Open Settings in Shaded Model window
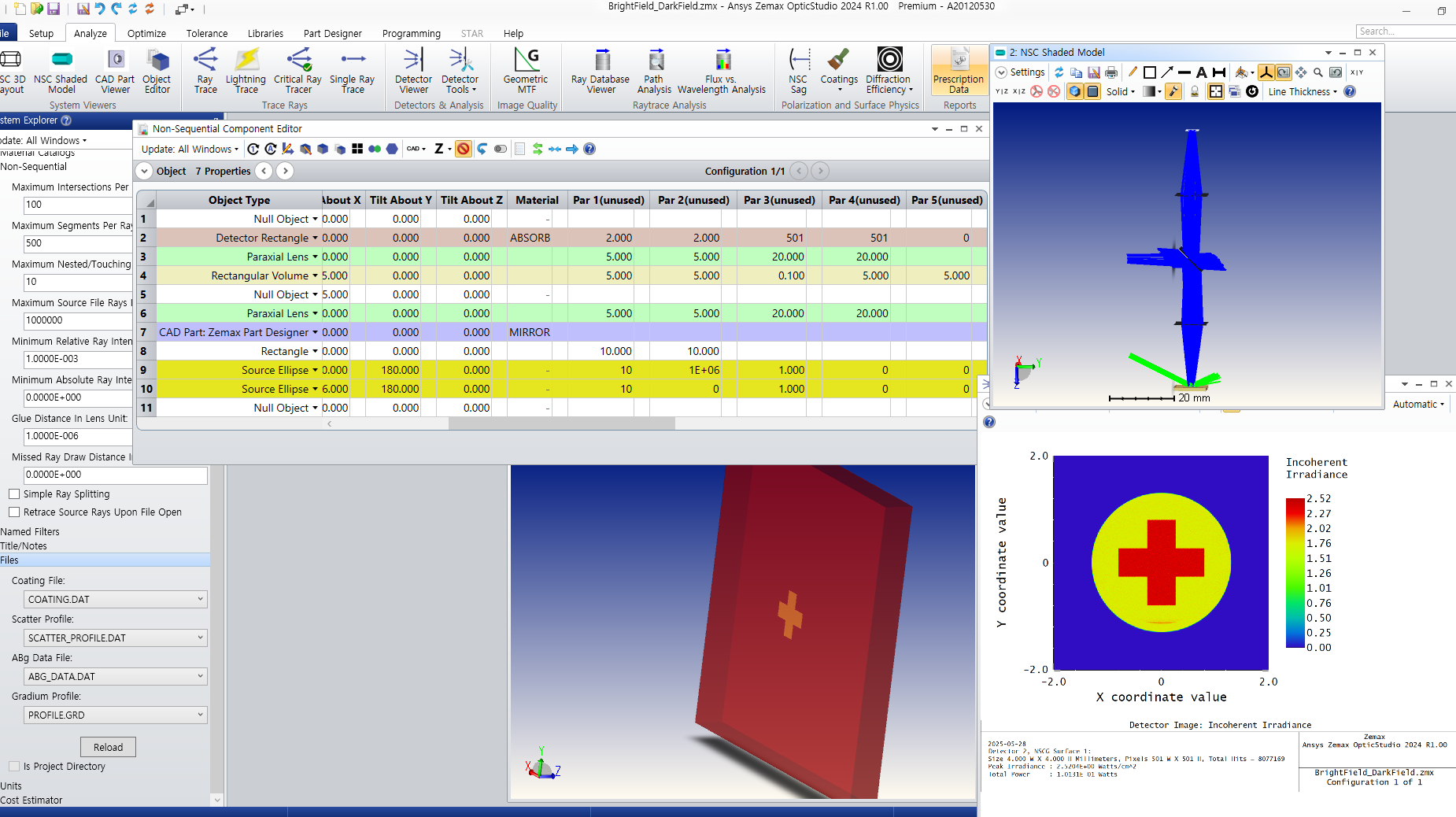Screen dimensions: 1456x817 pyautogui.click(x=1020, y=72)
